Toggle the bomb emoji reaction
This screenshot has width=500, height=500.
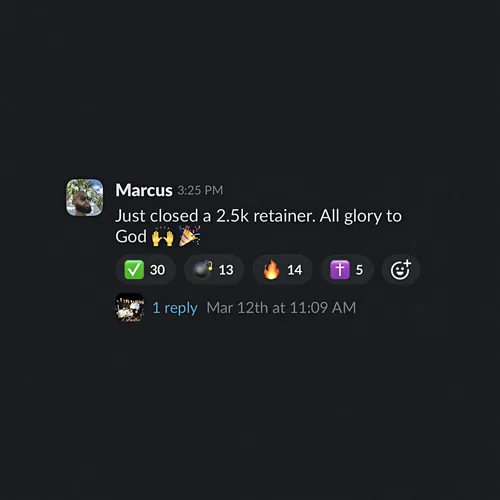(214, 270)
